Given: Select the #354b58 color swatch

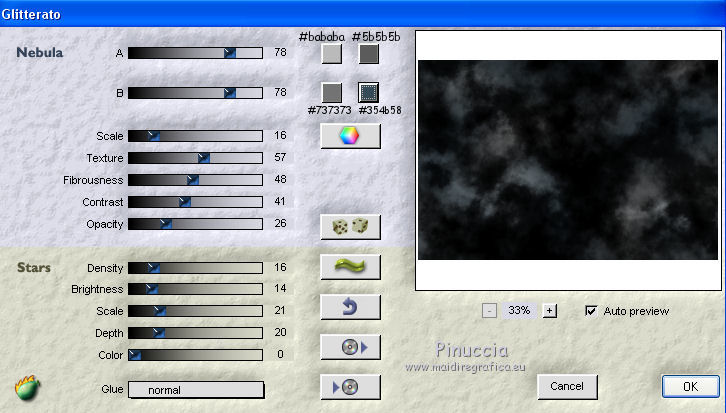Looking at the screenshot, I should 369,93.
